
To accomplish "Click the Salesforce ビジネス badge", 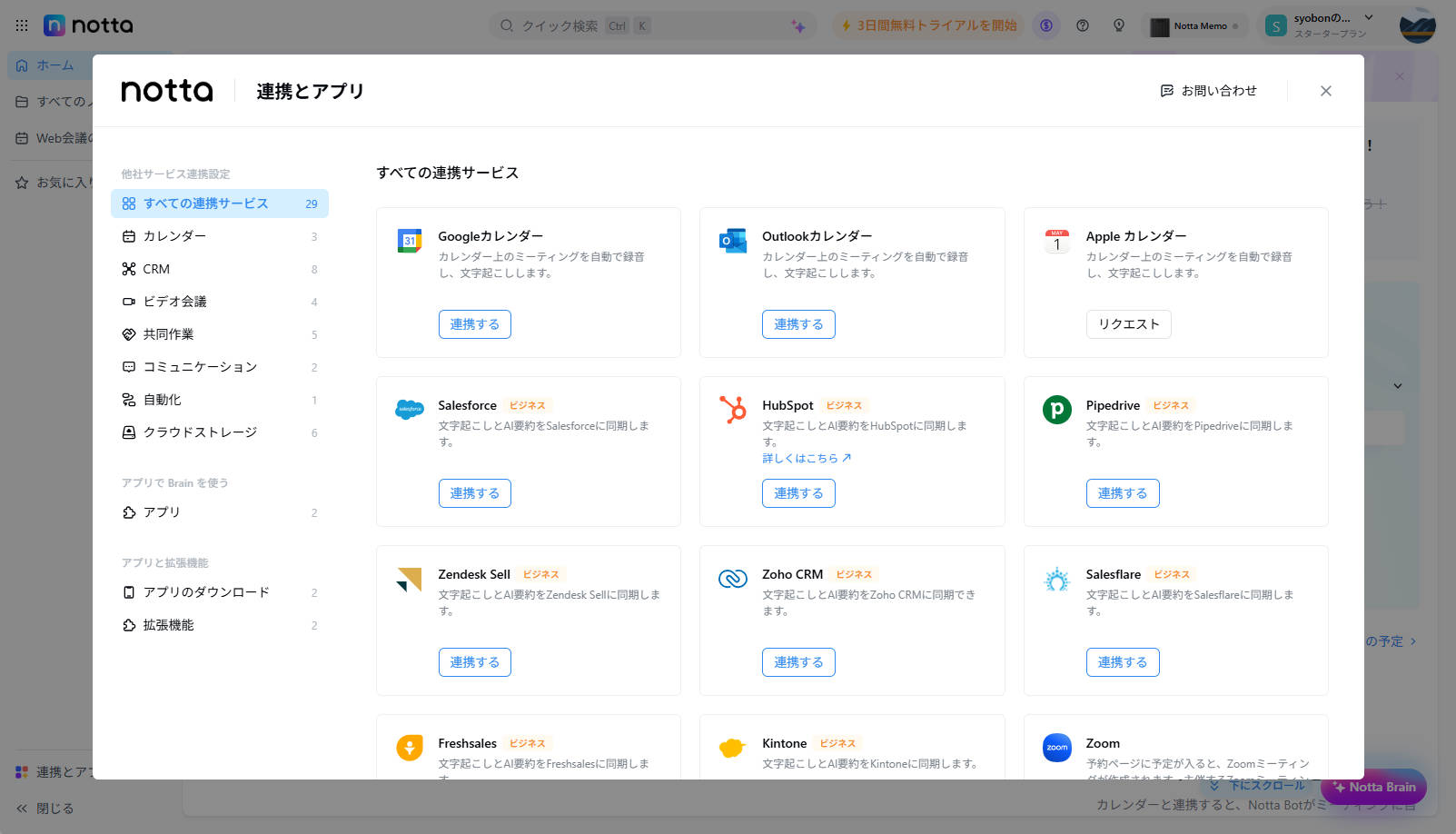I will click(x=527, y=405).
